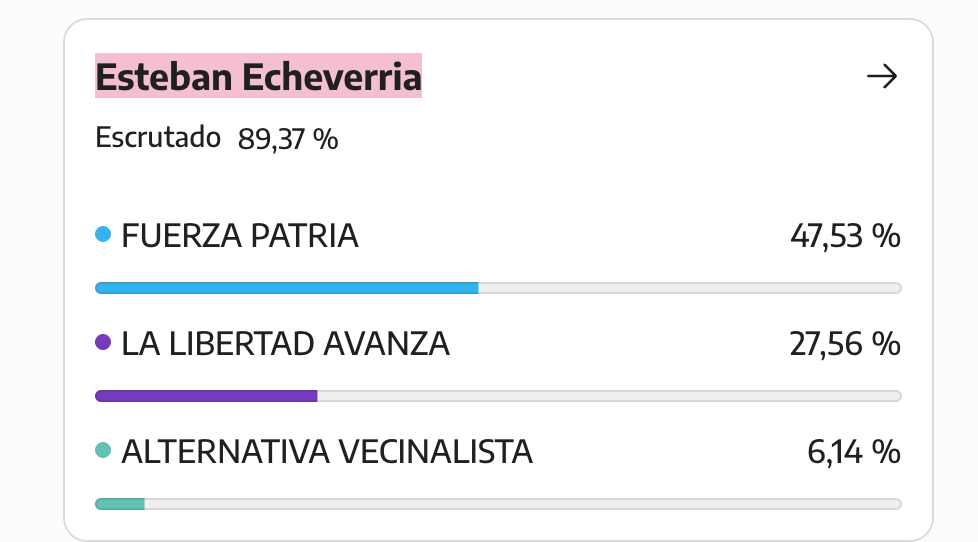Select the ALTERNATIVA VECINALISTA party label
The height and width of the screenshot is (542, 978).
point(327,452)
